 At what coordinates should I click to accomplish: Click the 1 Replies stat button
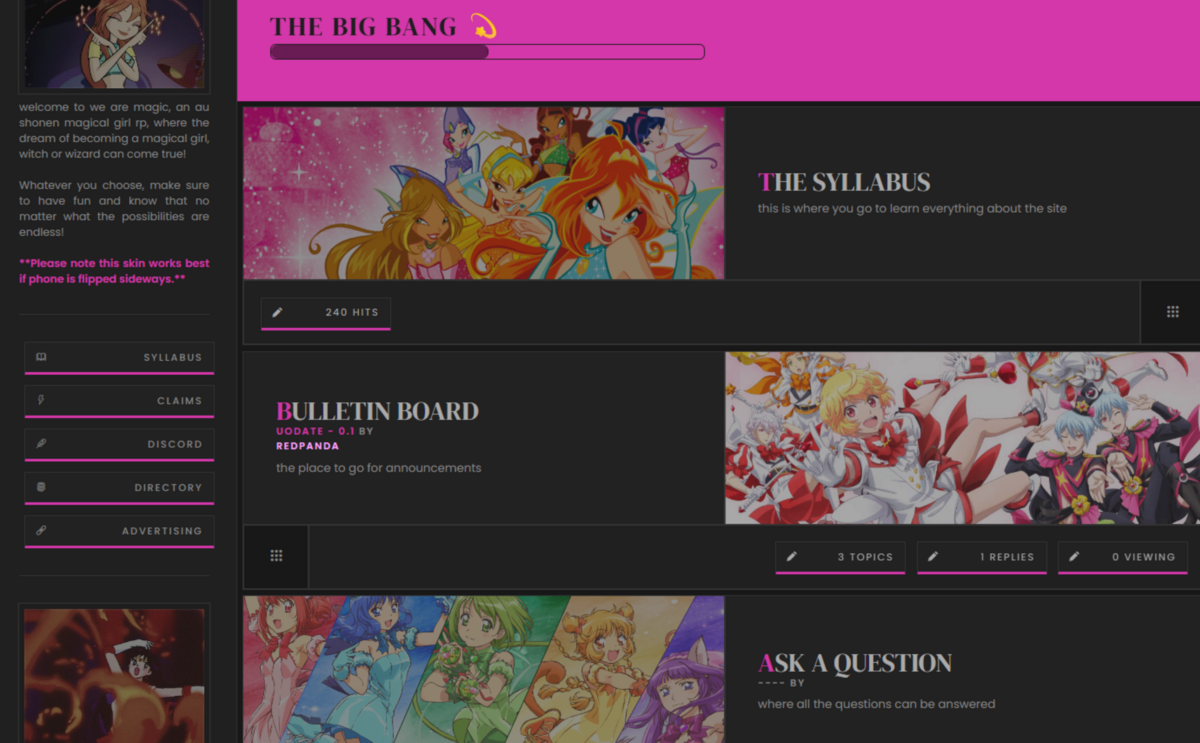click(982, 557)
